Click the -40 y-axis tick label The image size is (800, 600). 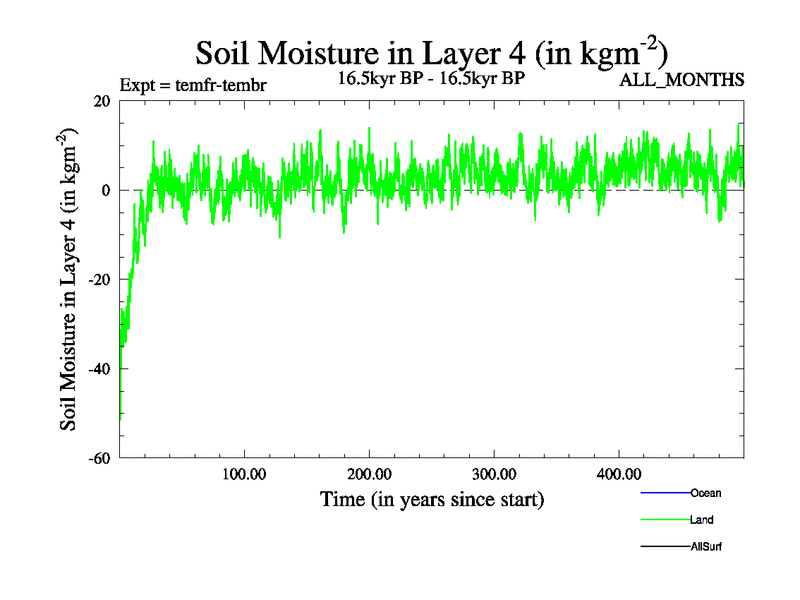point(98,369)
